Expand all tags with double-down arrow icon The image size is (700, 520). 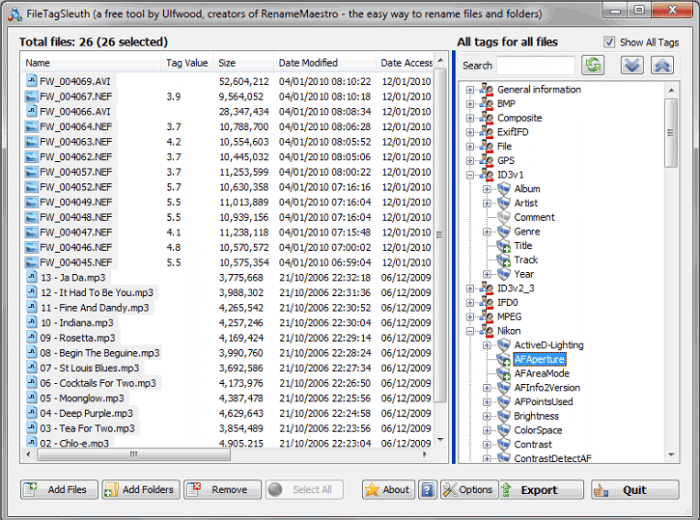[631, 65]
